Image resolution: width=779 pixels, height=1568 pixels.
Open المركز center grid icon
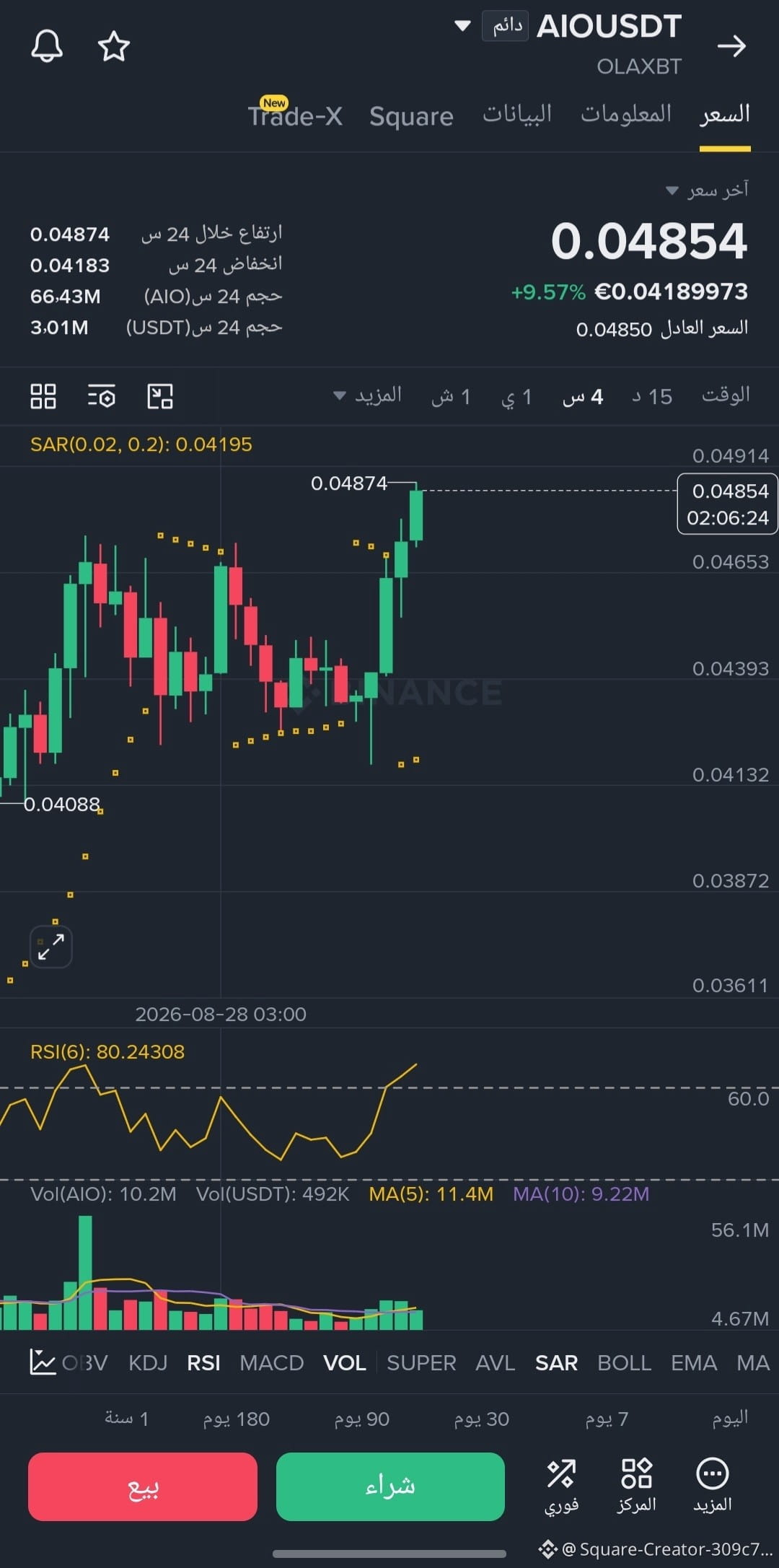coord(637,1486)
